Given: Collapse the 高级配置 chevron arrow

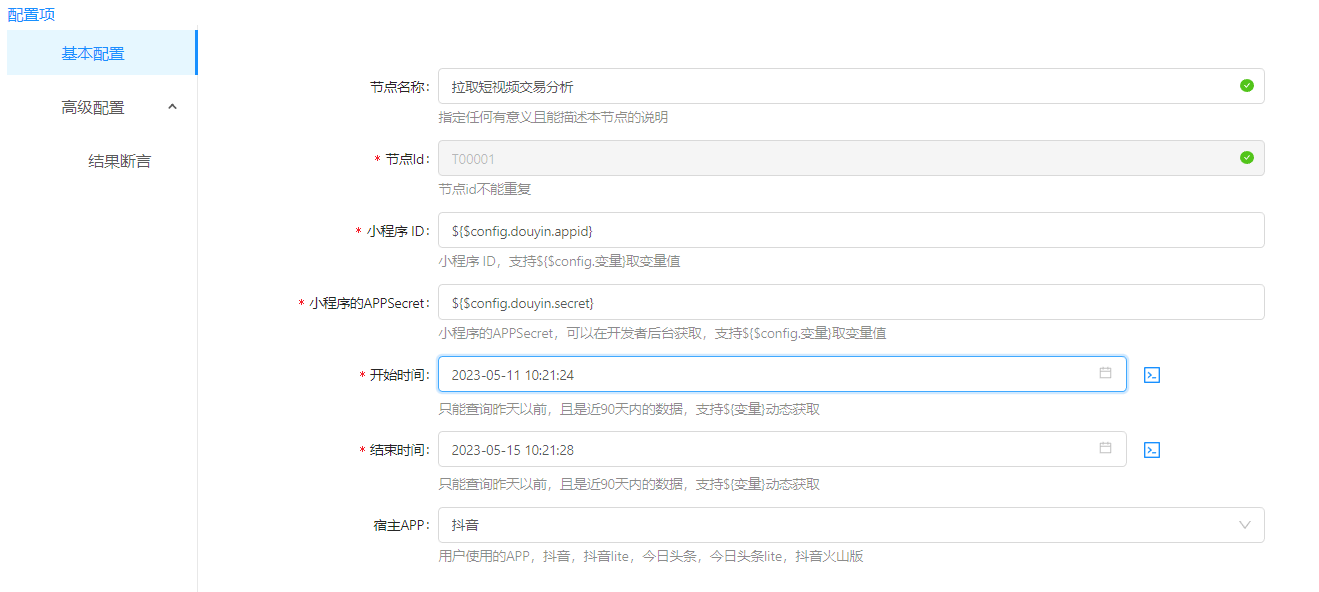Looking at the screenshot, I should click(x=172, y=107).
